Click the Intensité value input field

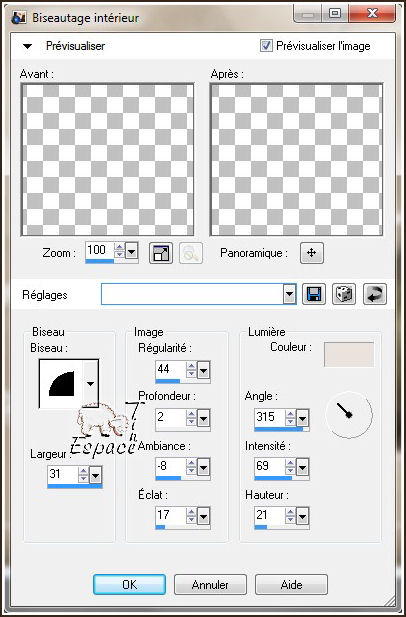(270, 466)
